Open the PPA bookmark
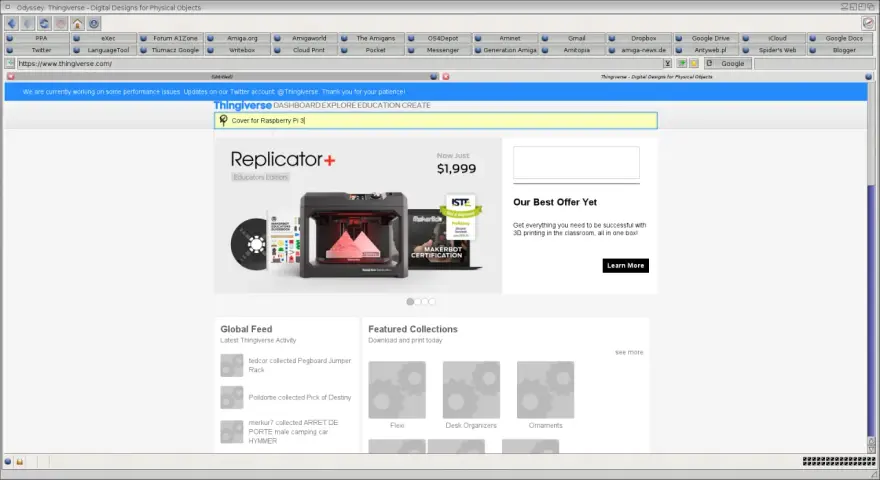 pyautogui.click(x=37, y=38)
